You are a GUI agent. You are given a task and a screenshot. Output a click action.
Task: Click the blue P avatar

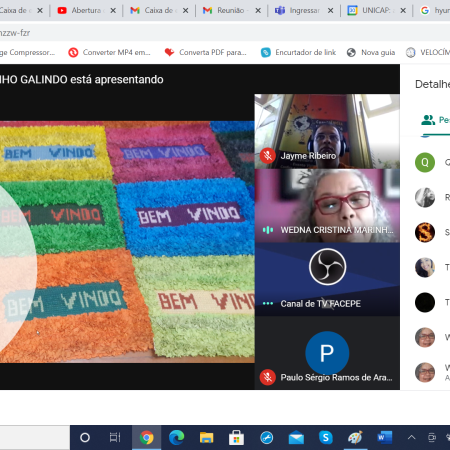coord(327,353)
